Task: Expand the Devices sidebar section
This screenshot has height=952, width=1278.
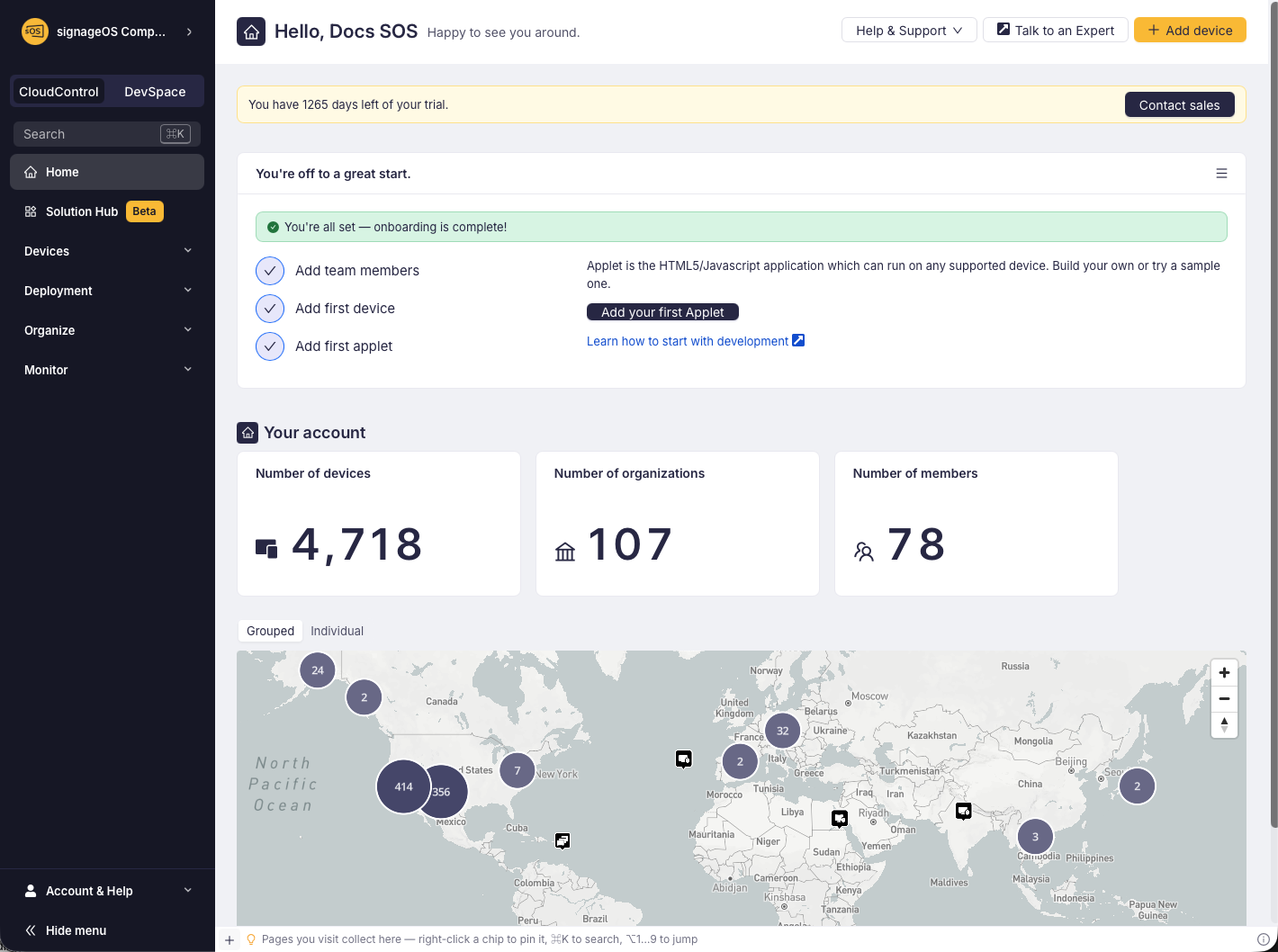Action: point(107,251)
